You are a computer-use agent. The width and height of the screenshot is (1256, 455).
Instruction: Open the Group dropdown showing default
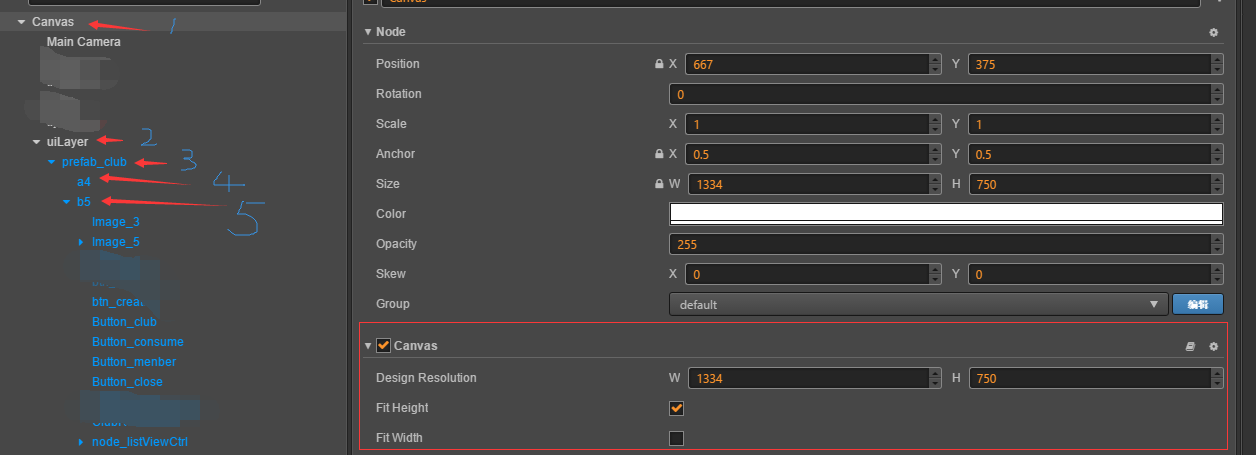(x=917, y=304)
